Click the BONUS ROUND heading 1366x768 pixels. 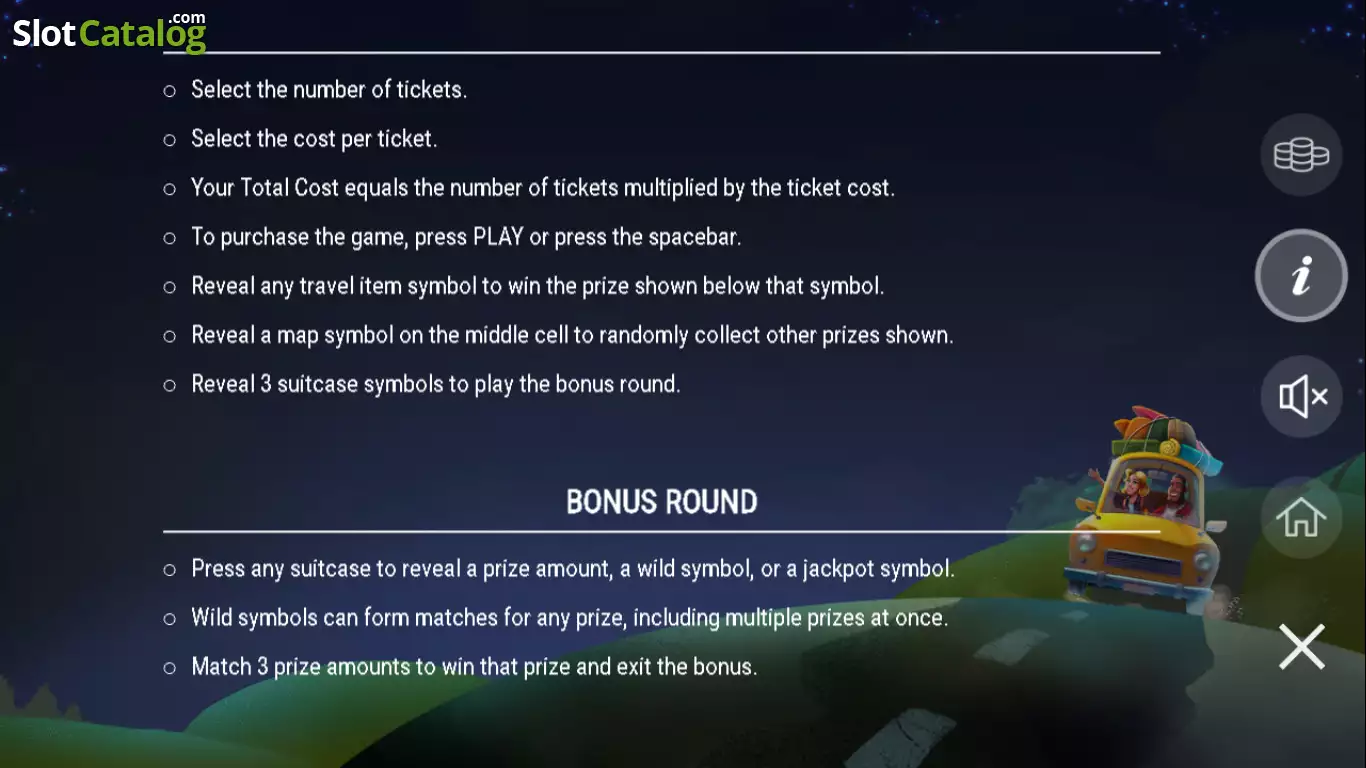click(662, 502)
